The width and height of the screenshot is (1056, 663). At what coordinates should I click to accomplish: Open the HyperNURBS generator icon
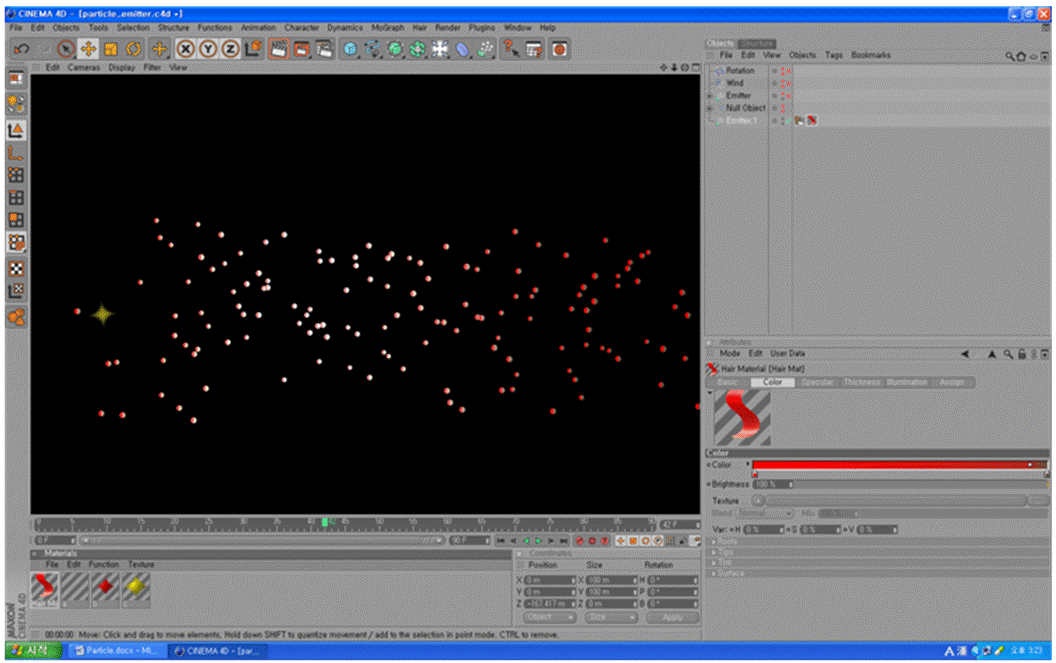click(x=395, y=49)
